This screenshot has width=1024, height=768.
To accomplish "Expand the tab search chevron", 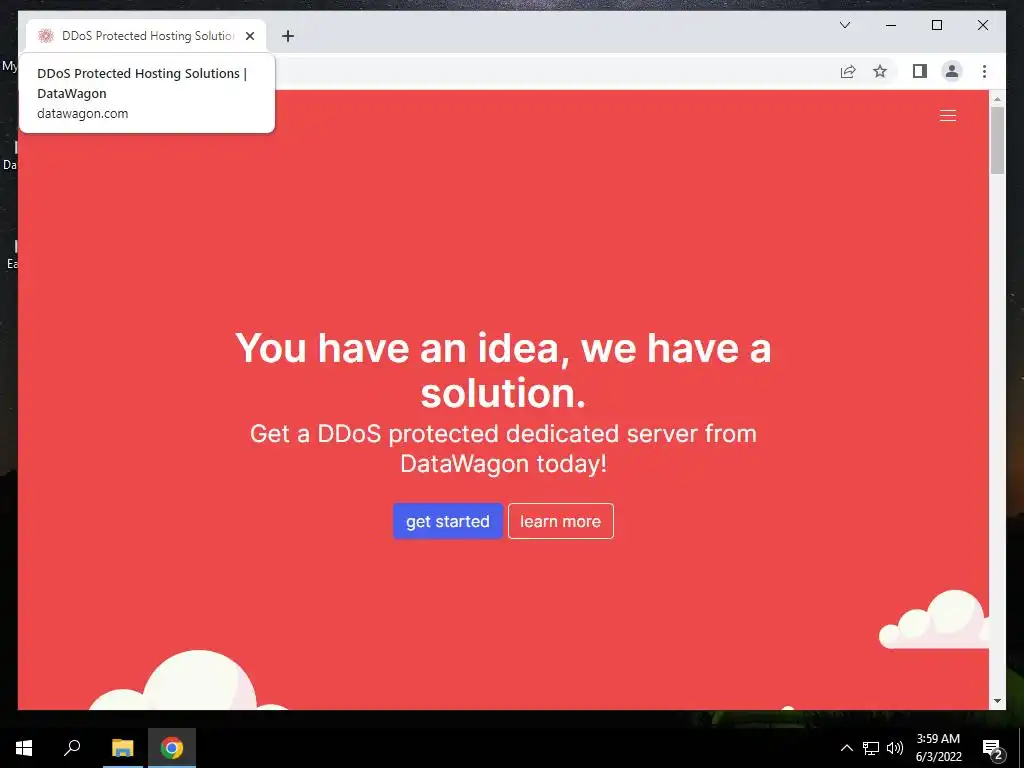I will [x=844, y=25].
